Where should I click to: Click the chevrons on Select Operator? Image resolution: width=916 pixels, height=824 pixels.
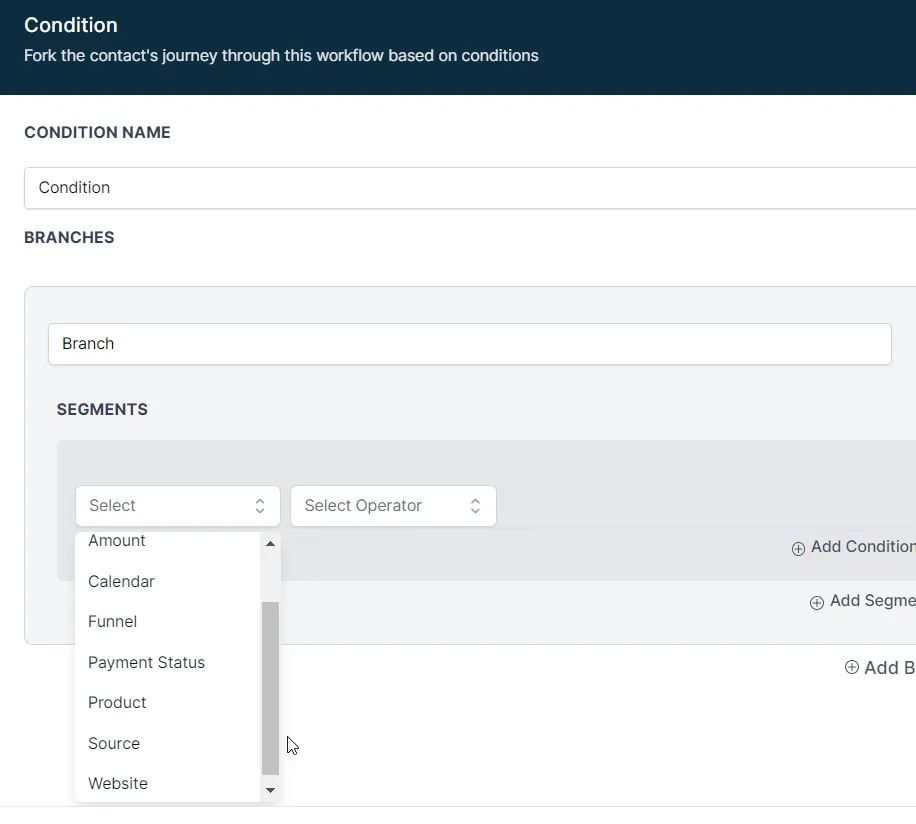(476, 506)
